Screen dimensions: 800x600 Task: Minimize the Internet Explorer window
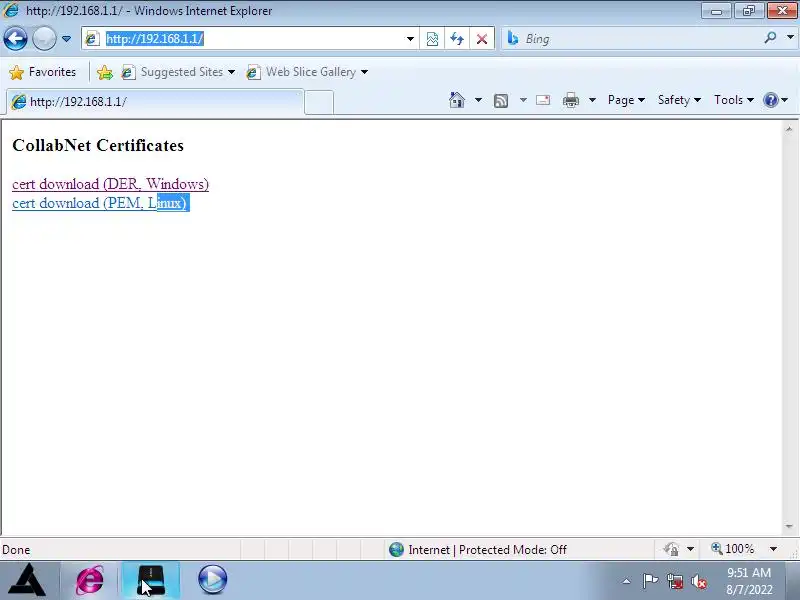tap(716, 11)
